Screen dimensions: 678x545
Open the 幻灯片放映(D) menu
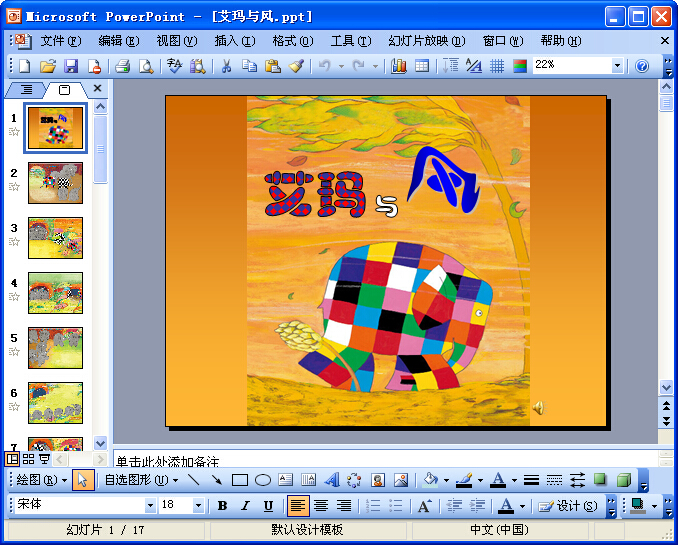[x=427, y=41]
